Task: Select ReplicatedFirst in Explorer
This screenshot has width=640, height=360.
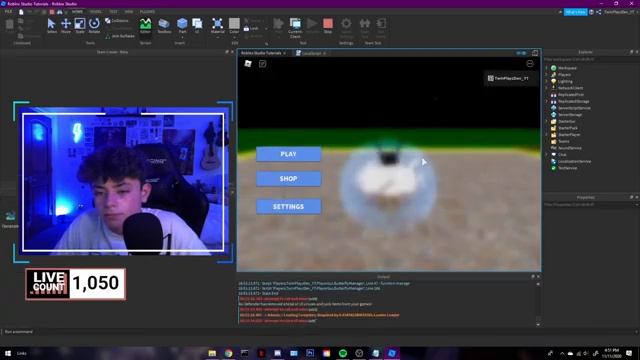Action: (571, 95)
